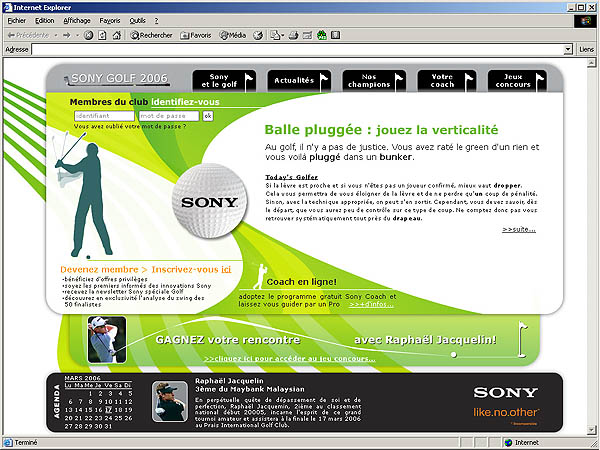The width and height of the screenshot is (600, 450).
Task: Click the vertical scrollbar down arrow
Action: 592,430
